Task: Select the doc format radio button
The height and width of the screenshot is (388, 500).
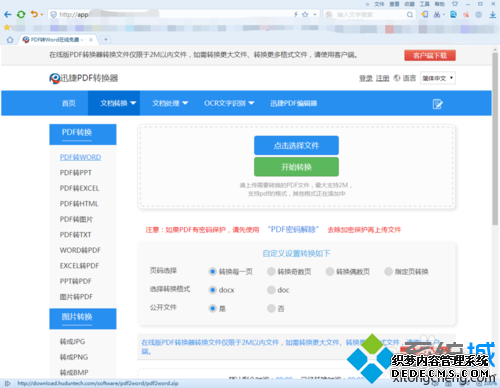Action: click(x=271, y=290)
